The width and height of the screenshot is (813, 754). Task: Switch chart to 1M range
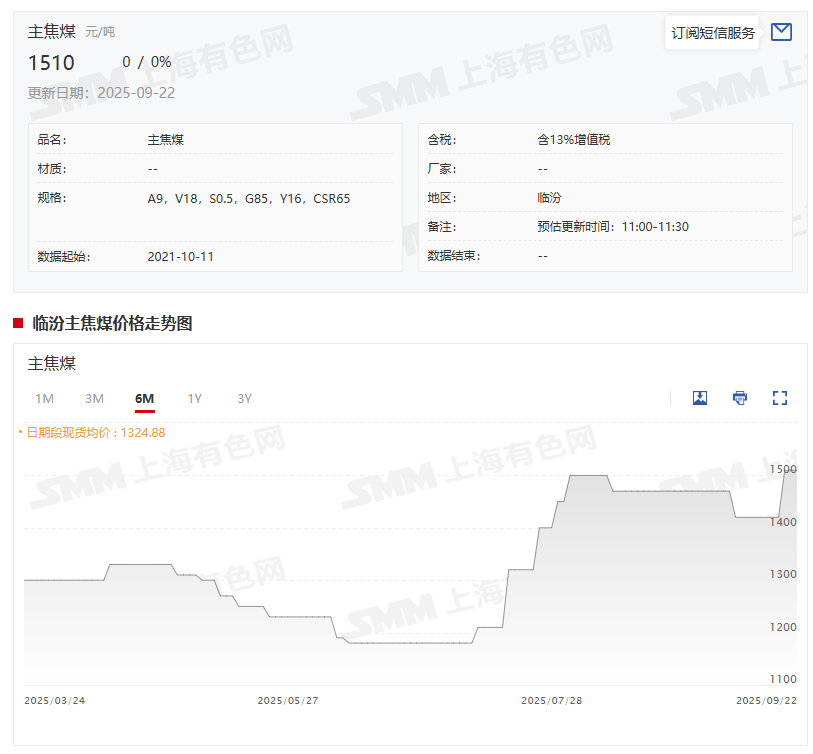pos(45,398)
